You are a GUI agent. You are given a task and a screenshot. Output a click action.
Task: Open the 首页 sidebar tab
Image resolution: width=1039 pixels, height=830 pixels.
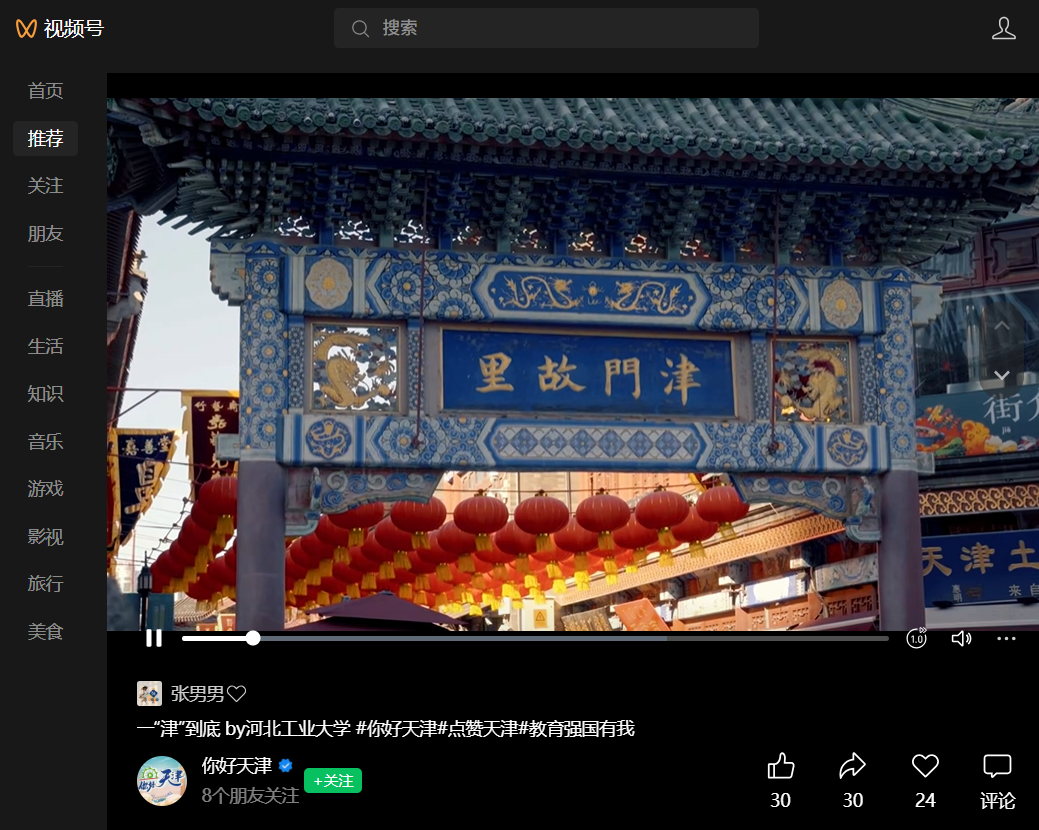click(45, 91)
